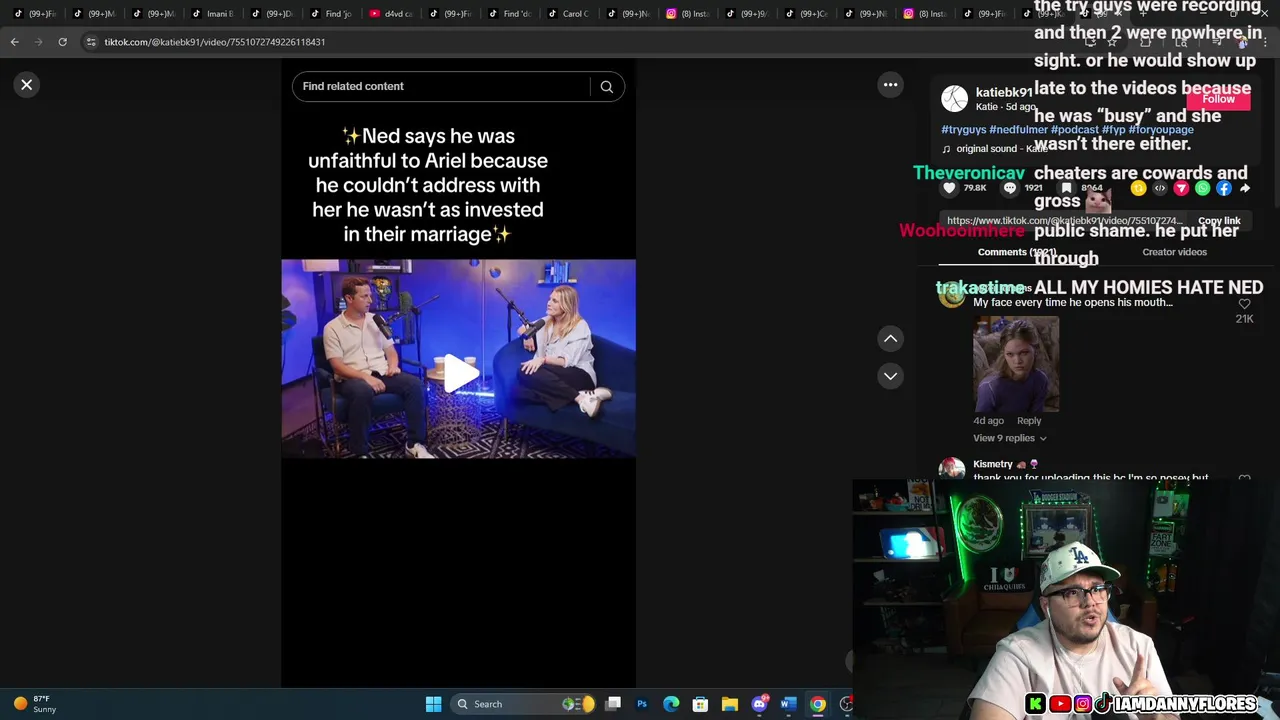
Task: Open Task View on taskbar
Action: point(613,704)
